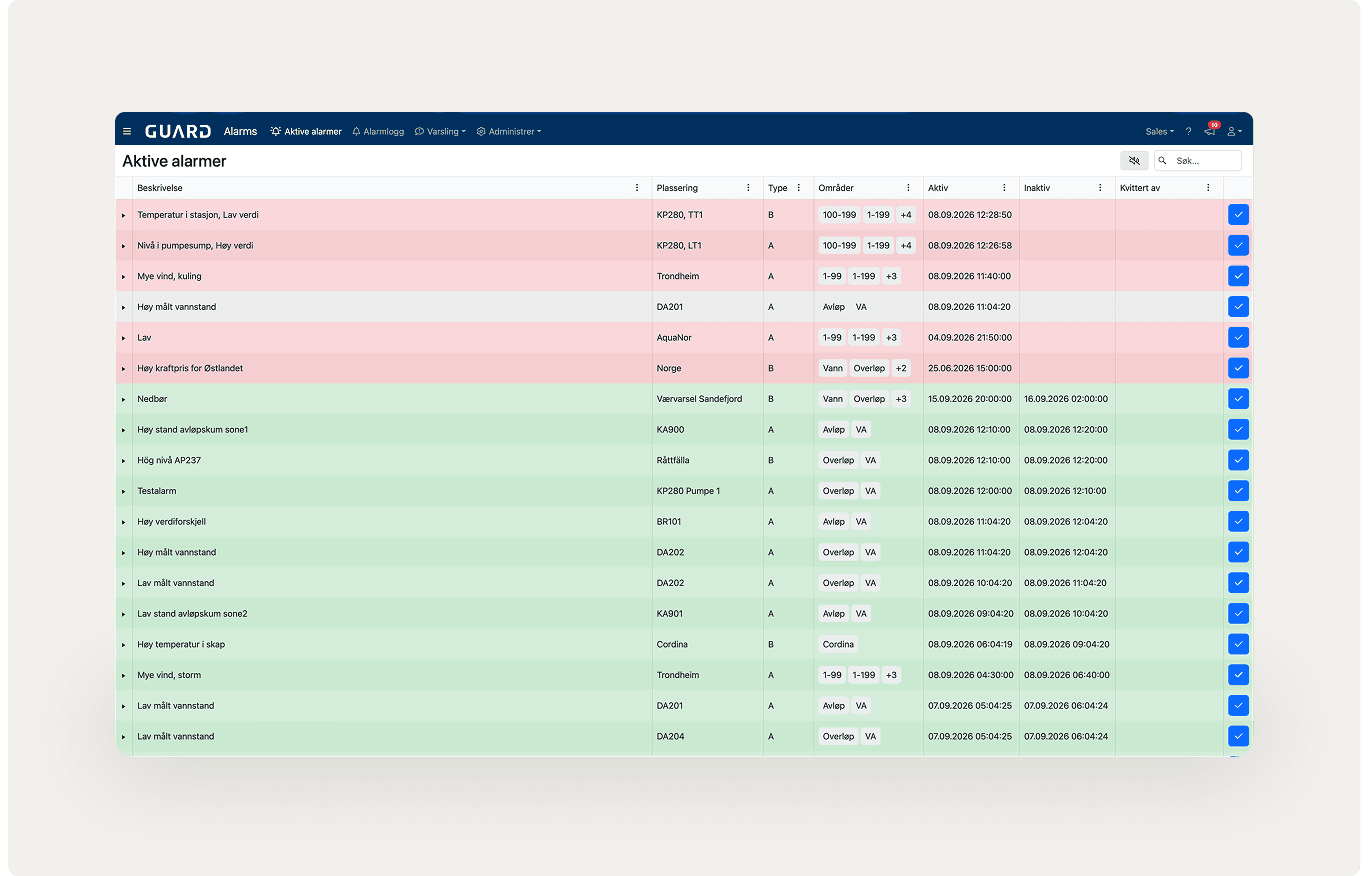Open the Aktiv column options menu
Screen dimensions: 1369x876
coord(1004,188)
